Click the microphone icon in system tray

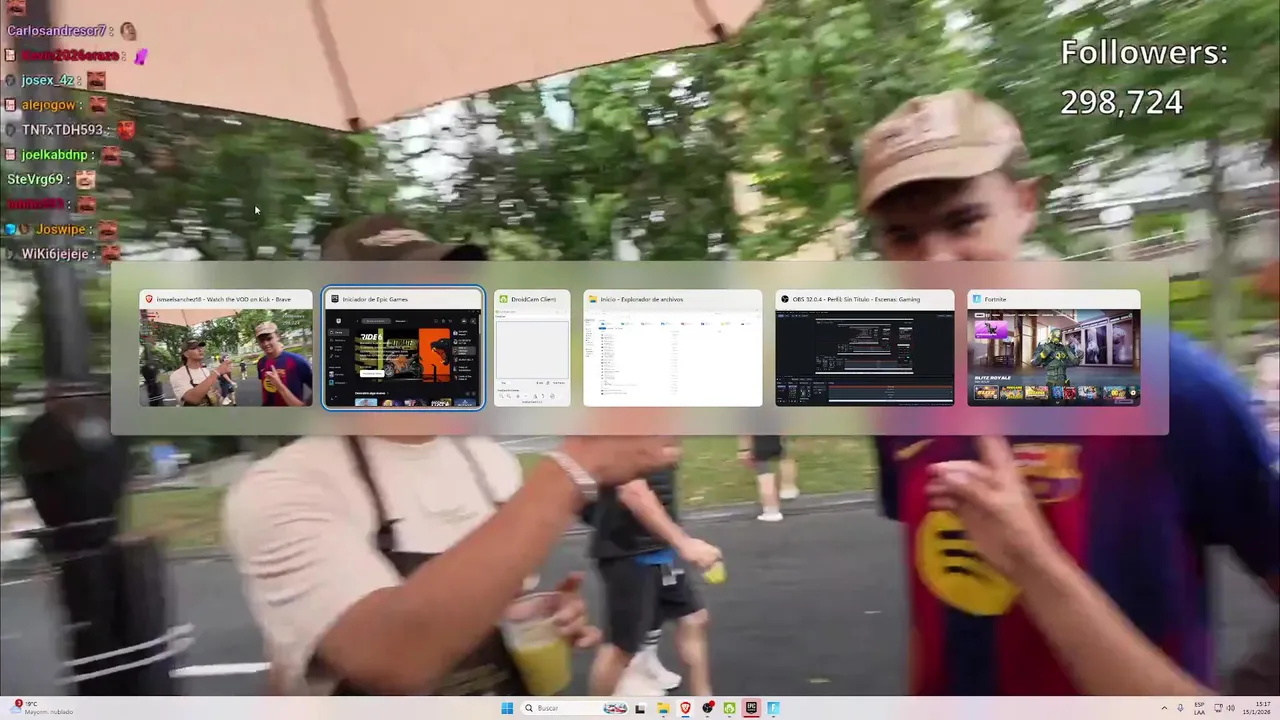pos(1181,708)
